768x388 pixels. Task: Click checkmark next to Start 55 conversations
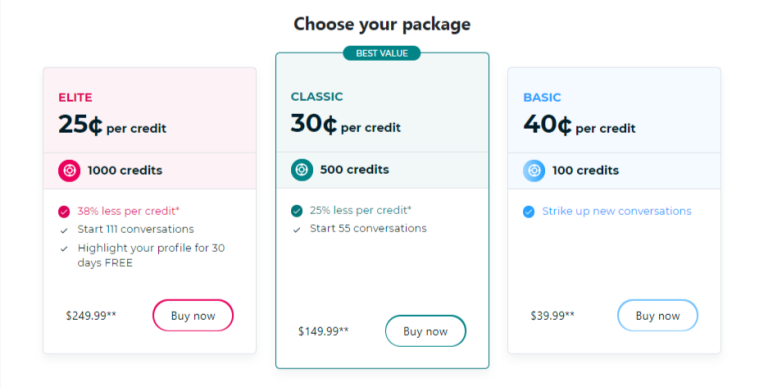[x=296, y=229]
